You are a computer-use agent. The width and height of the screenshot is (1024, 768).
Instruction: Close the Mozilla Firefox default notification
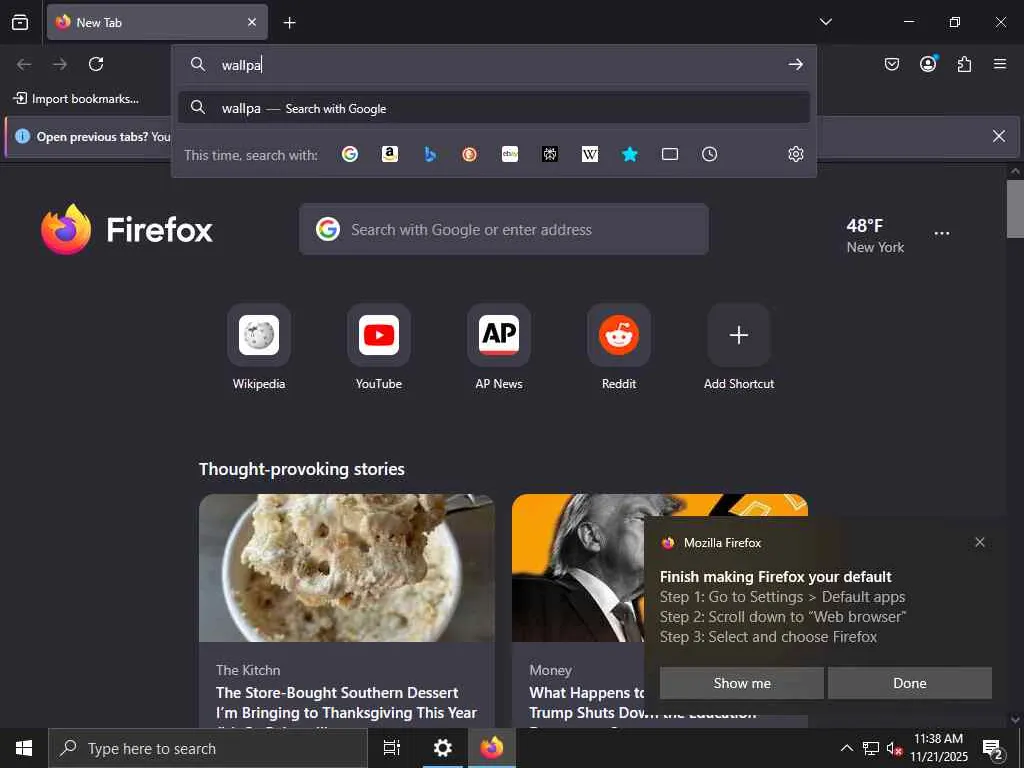(x=980, y=542)
